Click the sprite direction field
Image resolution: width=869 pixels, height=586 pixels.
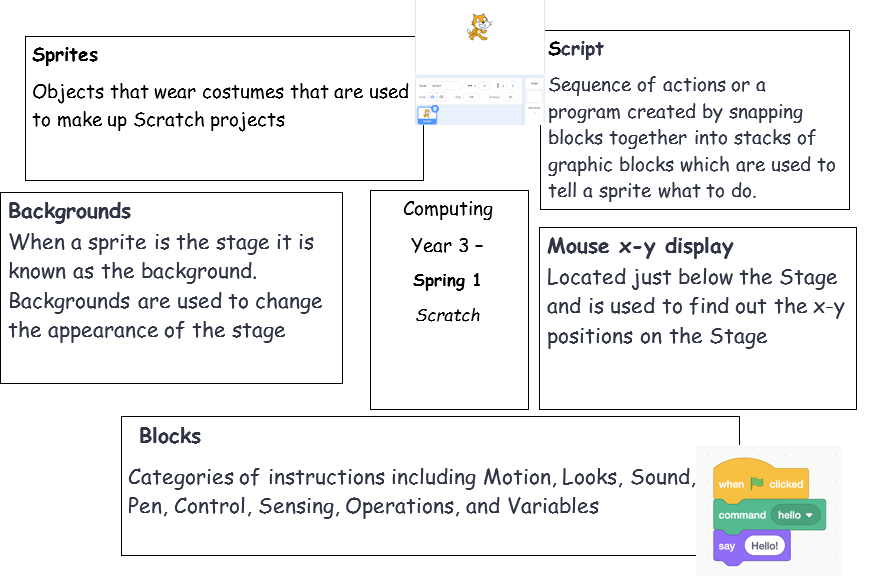pos(510,97)
